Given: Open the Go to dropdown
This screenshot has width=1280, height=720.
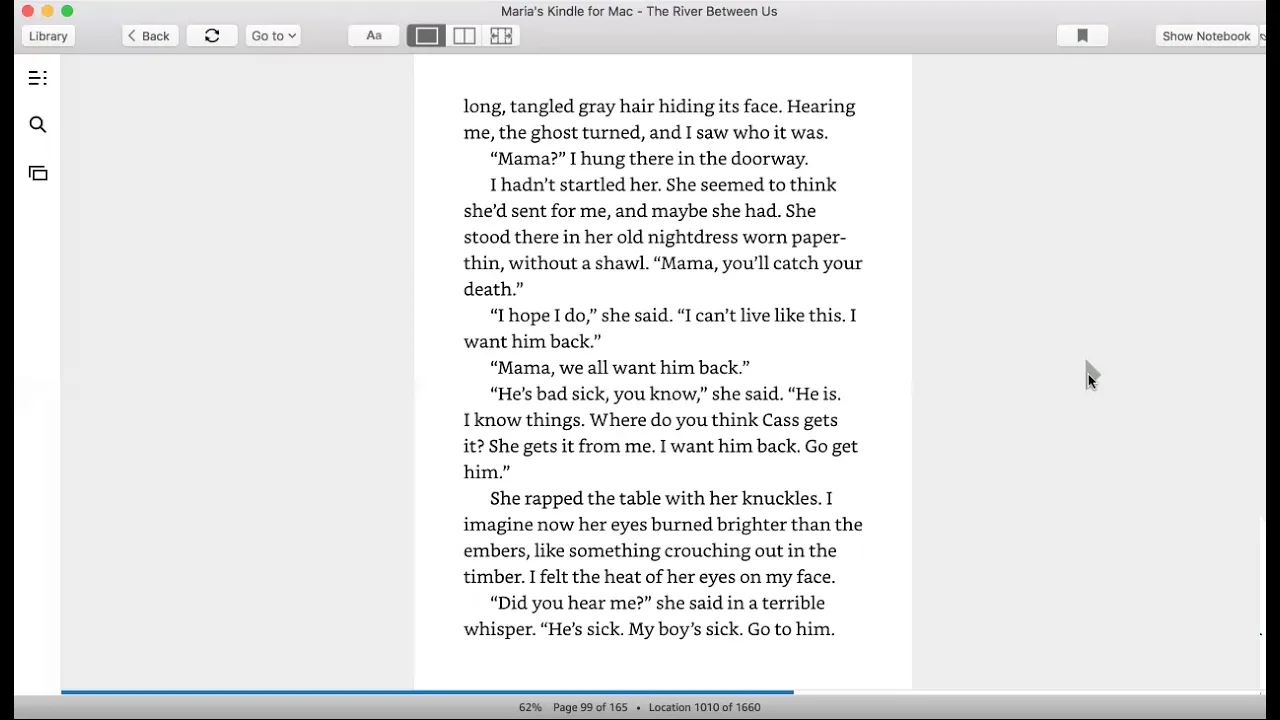Looking at the screenshot, I should tap(273, 36).
